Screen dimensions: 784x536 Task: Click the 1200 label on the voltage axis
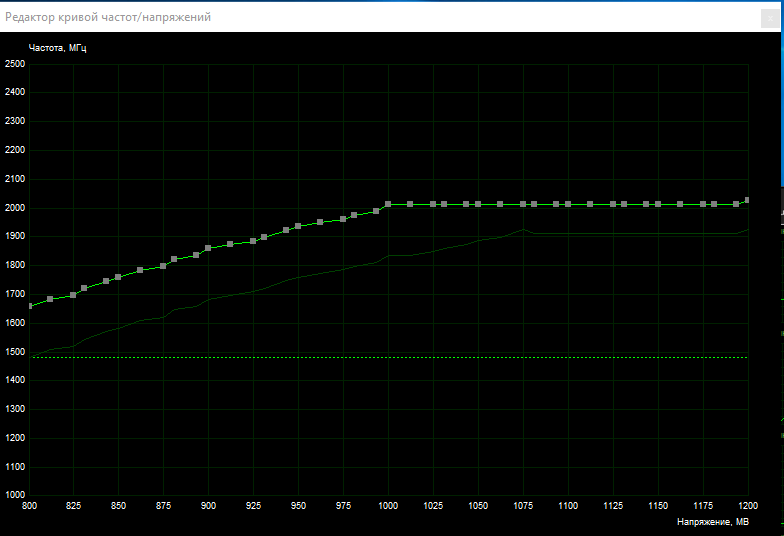tap(748, 506)
